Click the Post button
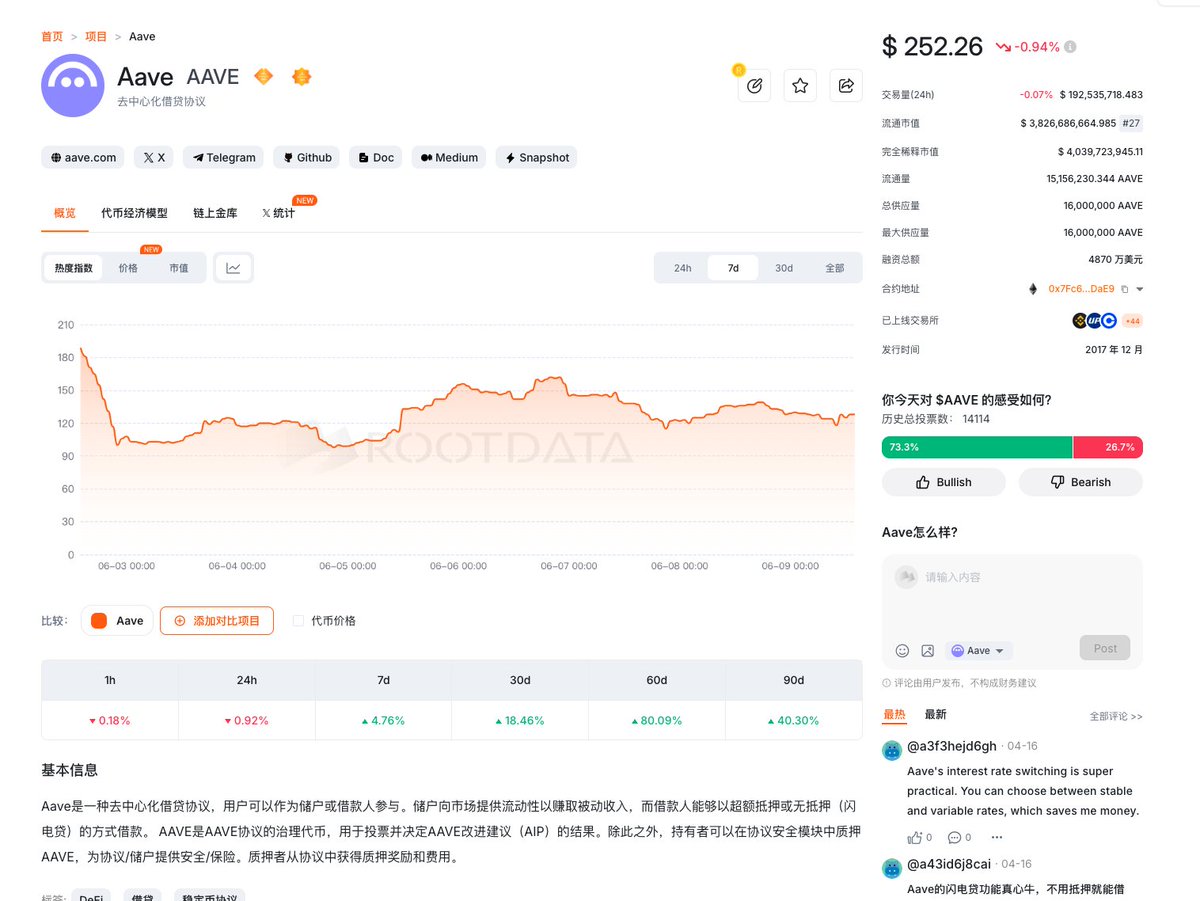Screen dimensions: 1200x901 click(1105, 648)
